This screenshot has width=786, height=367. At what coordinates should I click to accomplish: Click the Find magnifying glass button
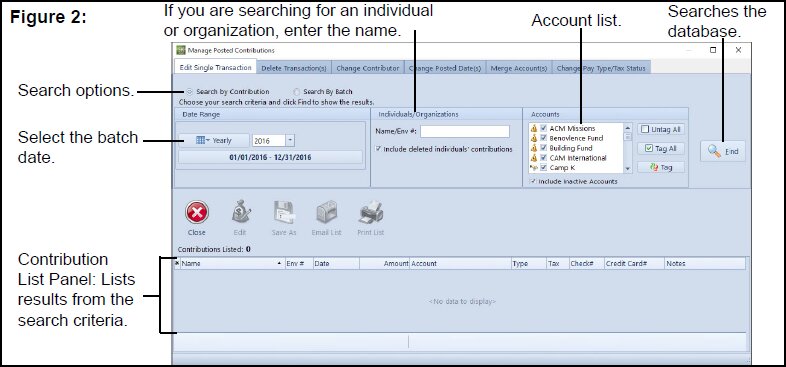pyautogui.click(x=723, y=151)
